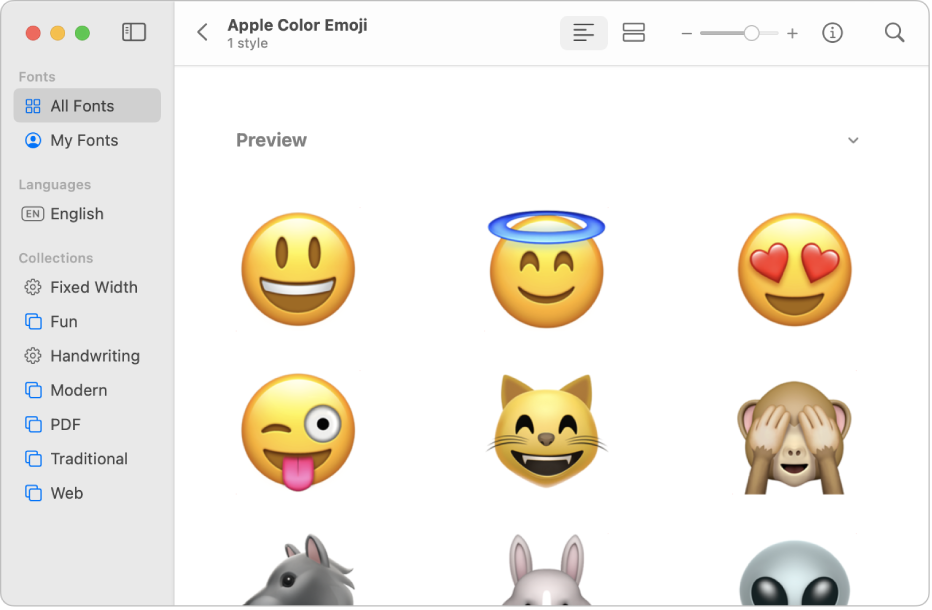This screenshot has width=932, height=610.
Task: Click the rabbit face emoji
Action: point(546,570)
